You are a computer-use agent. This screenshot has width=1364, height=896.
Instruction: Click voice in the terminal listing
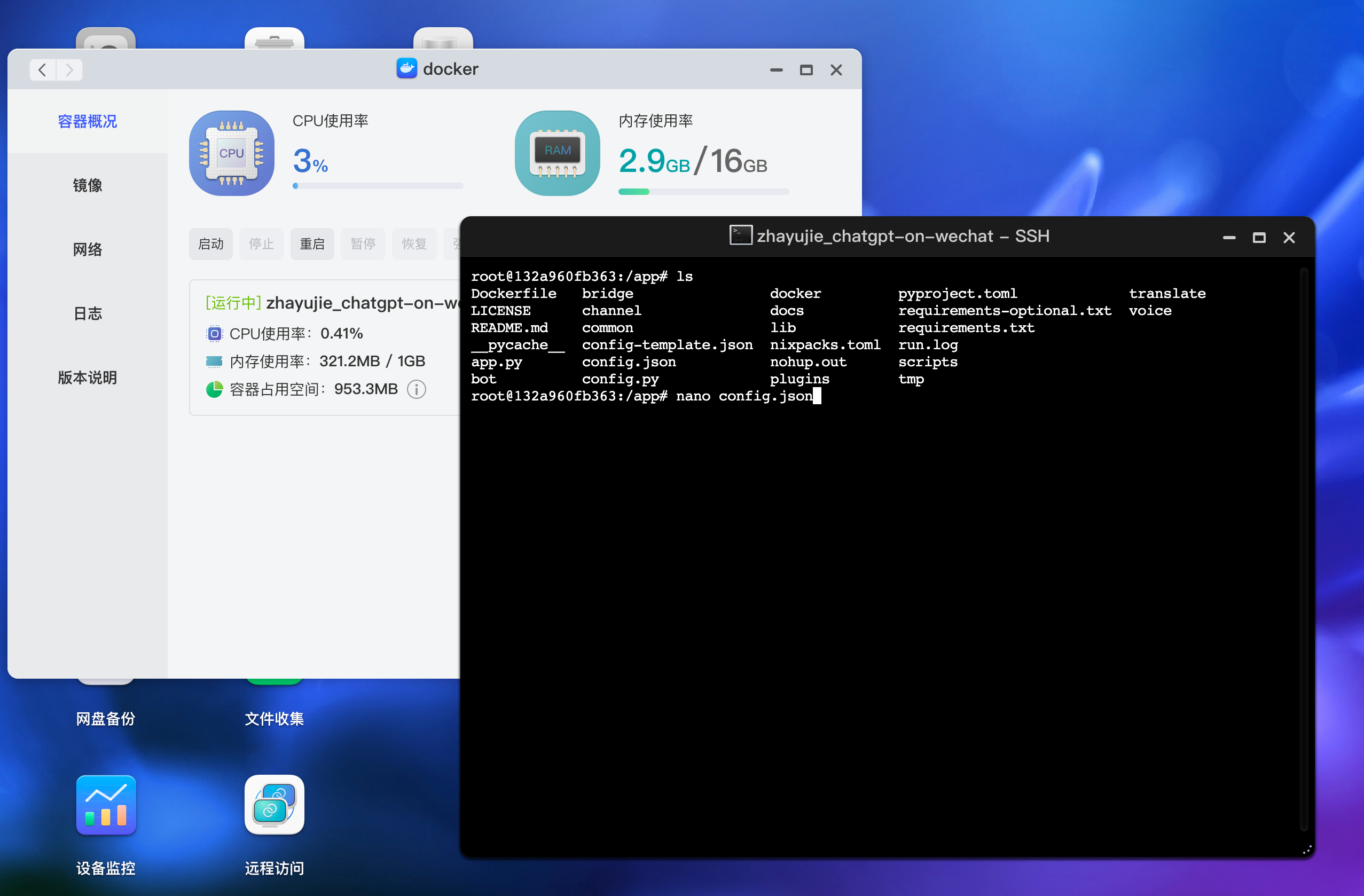[x=1150, y=311]
